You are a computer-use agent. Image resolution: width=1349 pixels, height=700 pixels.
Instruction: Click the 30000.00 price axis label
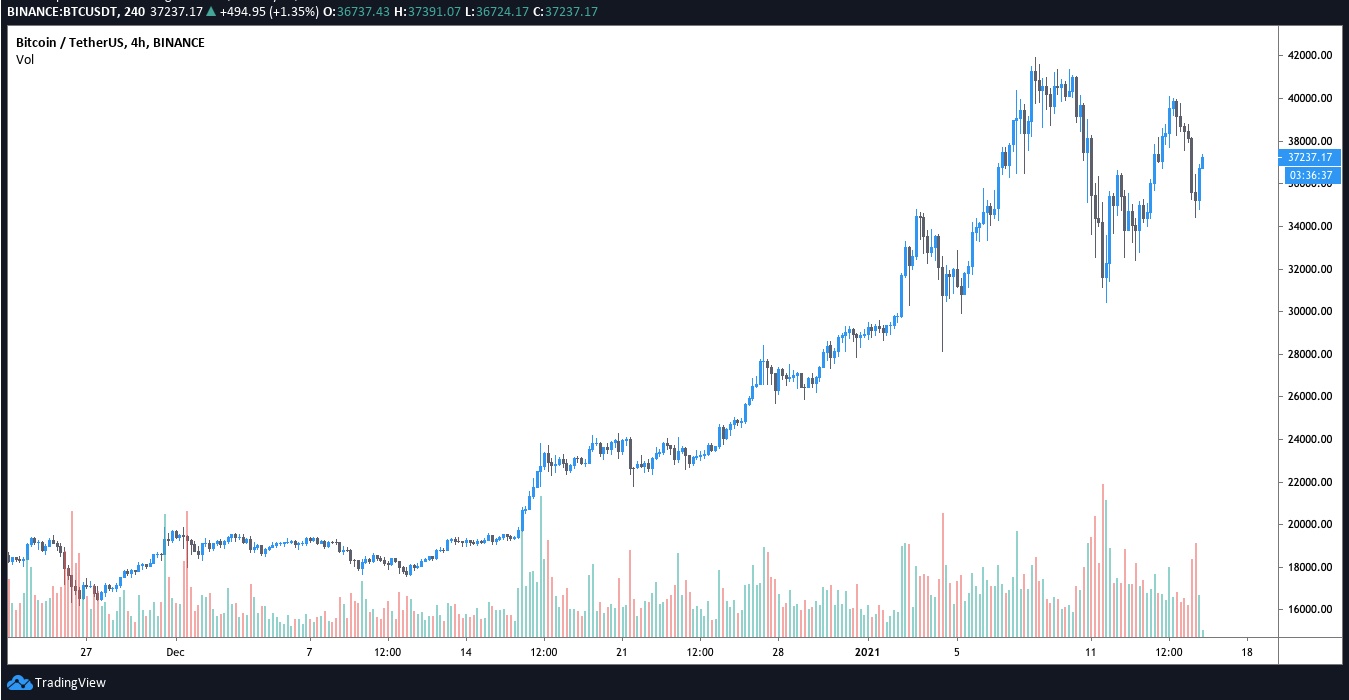1311,311
